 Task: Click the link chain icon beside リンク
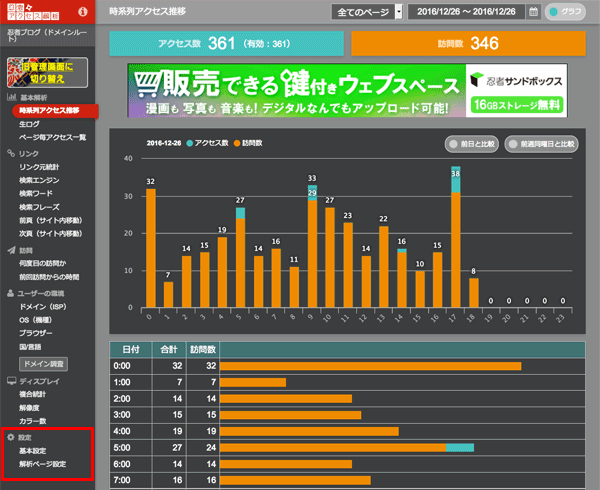(x=11, y=153)
